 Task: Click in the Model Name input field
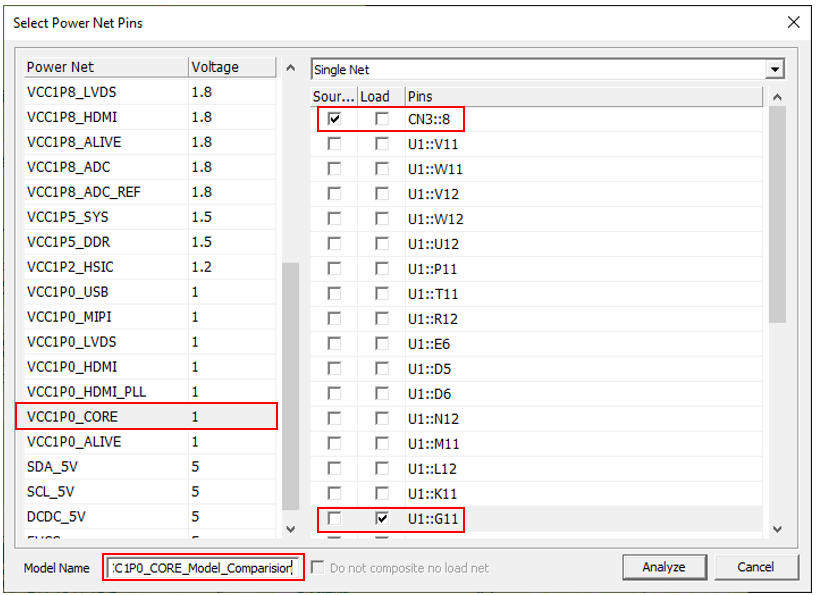tap(203, 568)
